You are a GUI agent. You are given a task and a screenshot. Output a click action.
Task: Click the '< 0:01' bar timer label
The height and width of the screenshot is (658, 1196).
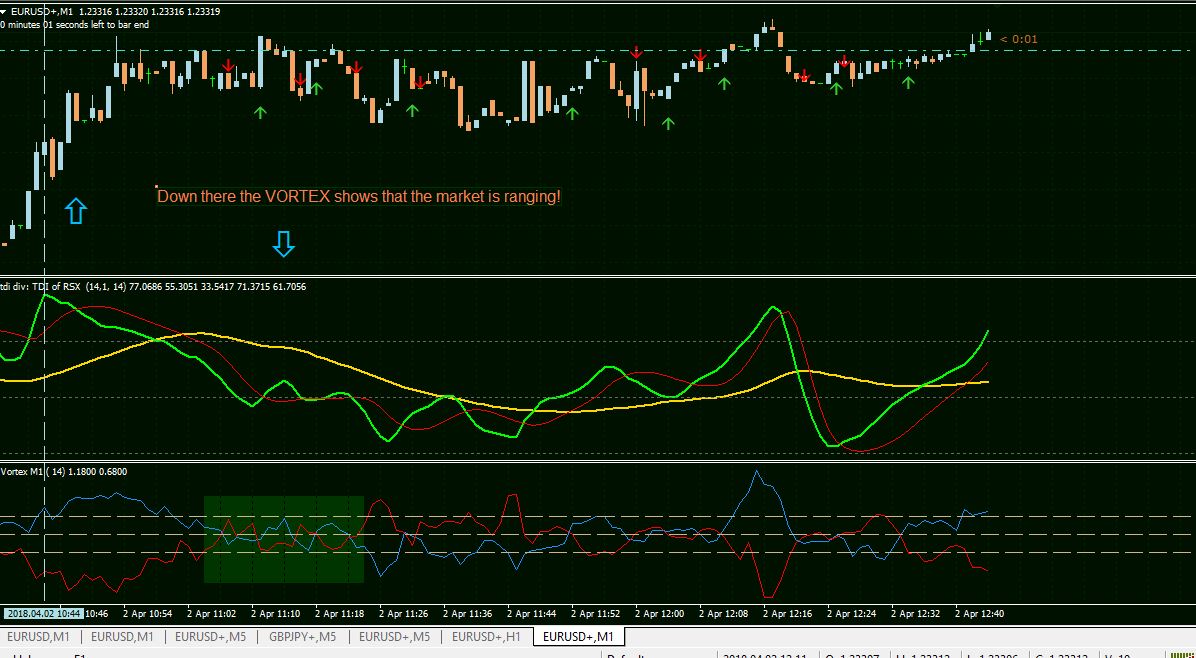coord(1018,40)
